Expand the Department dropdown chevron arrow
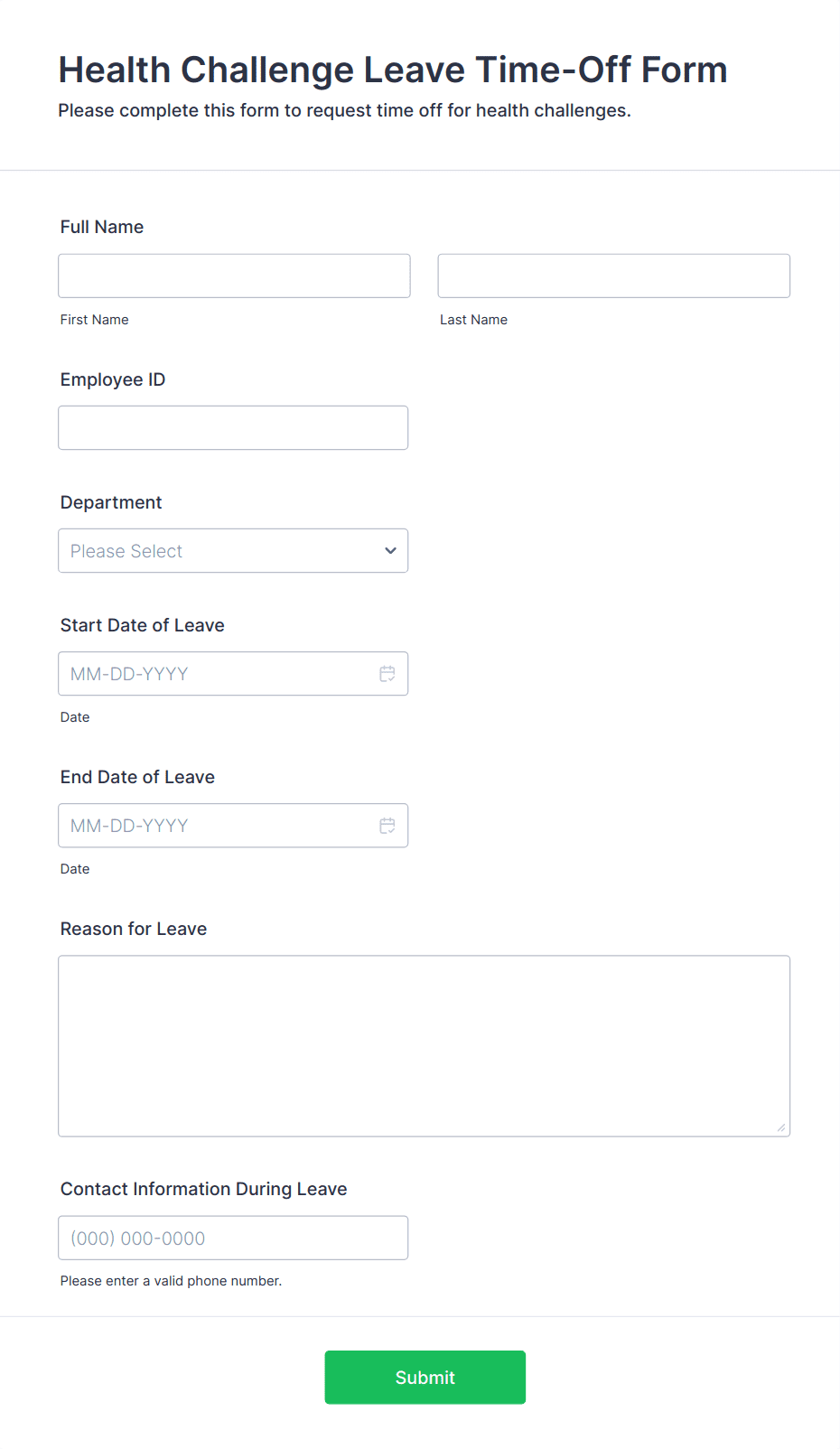840x1449 pixels. tap(390, 551)
